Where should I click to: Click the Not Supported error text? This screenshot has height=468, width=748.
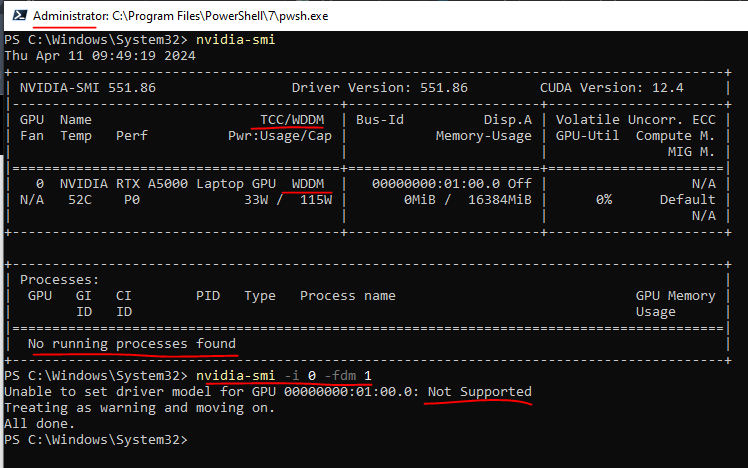click(x=479, y=391)
